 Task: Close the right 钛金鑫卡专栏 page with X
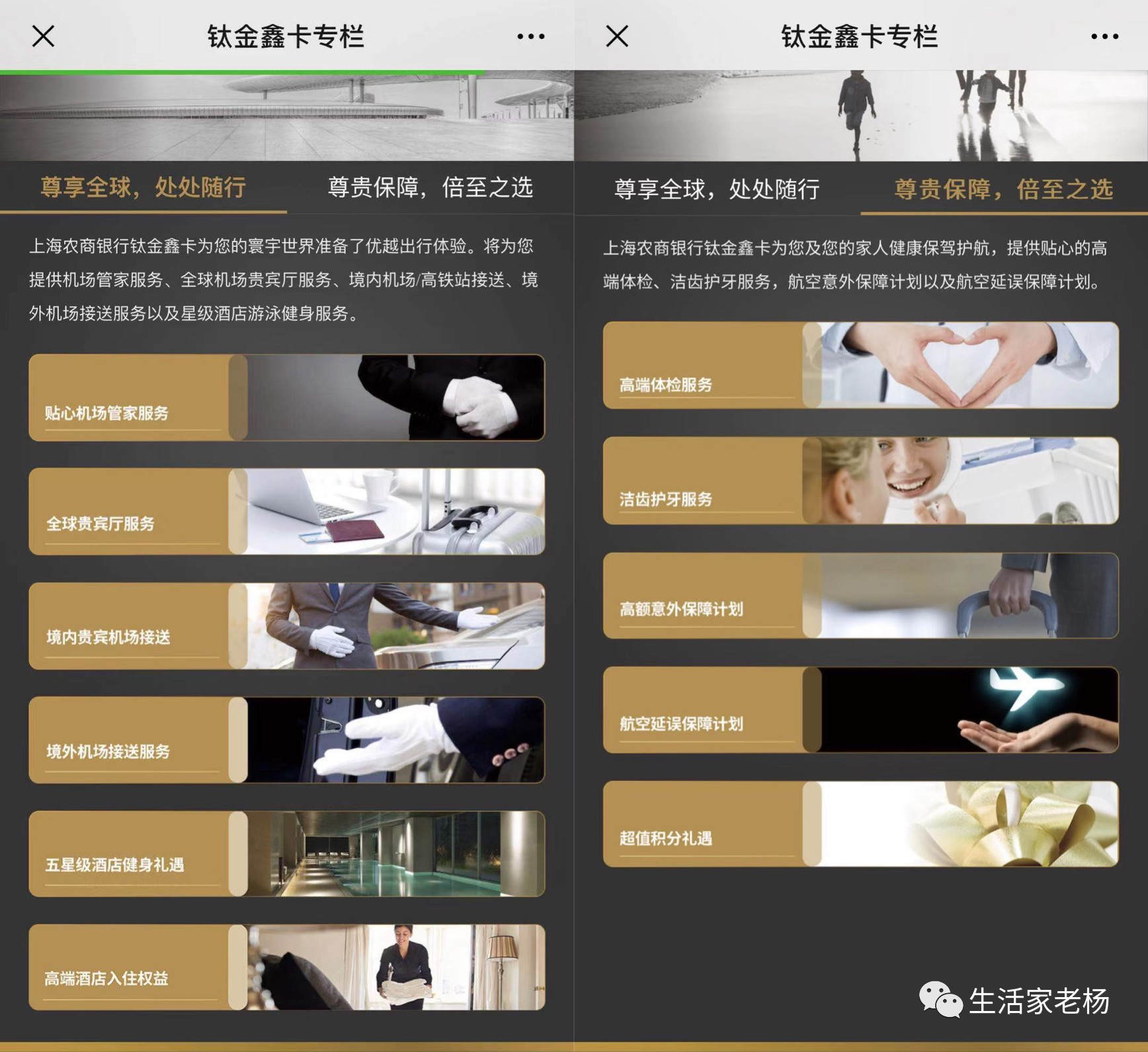pos(617,36)
